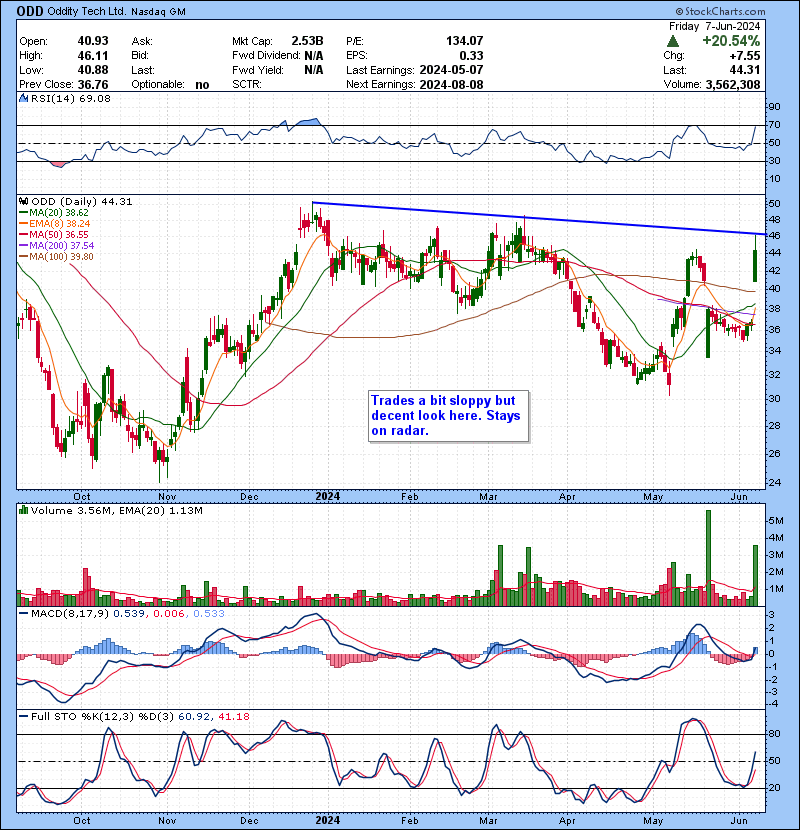Viewport: 800px width, 830px height.
Task: Click the RSI value 69.08
Action: 94,98
